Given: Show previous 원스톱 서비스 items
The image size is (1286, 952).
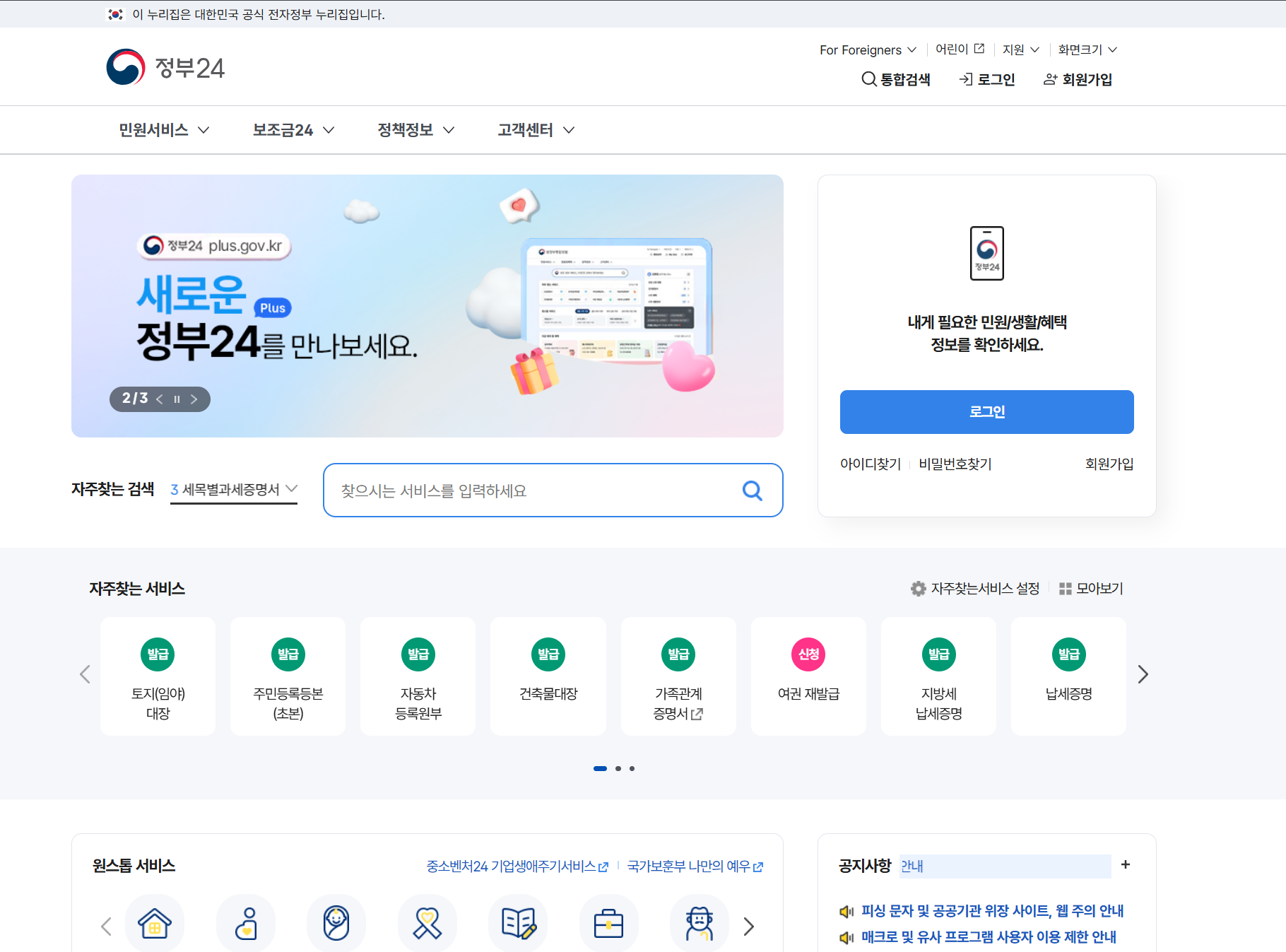Looking at the screenshot, I should click(x=106, y=926).
